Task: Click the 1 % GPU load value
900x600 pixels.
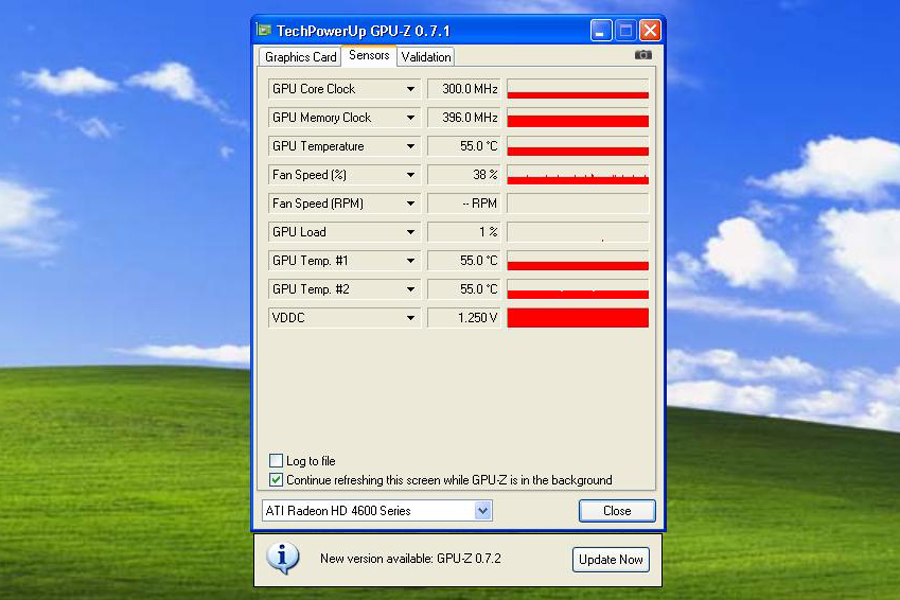Action: [464, 232]
